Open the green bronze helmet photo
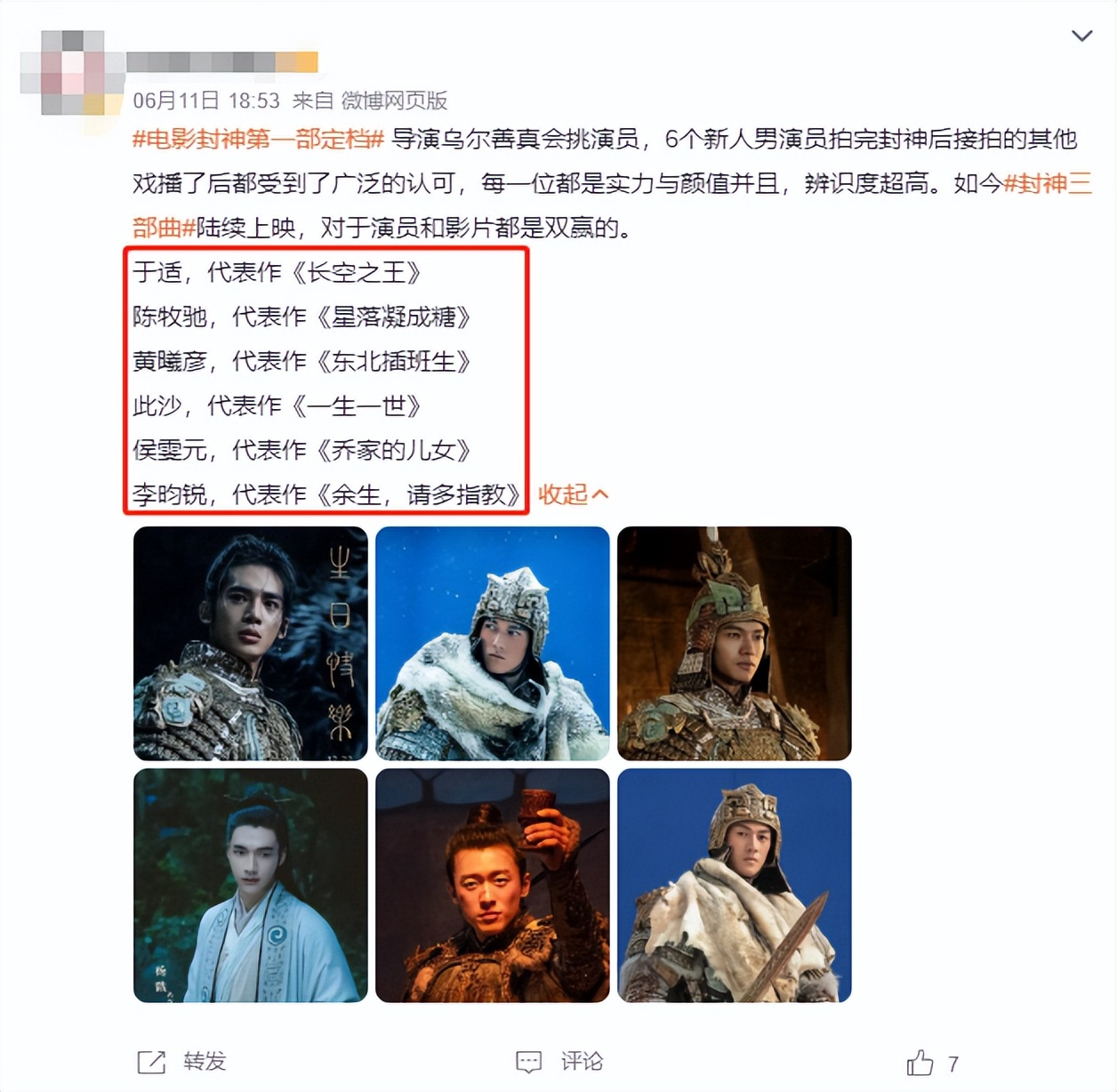This screenshot has height=1092, width=1117. click(x=735, y=644)
